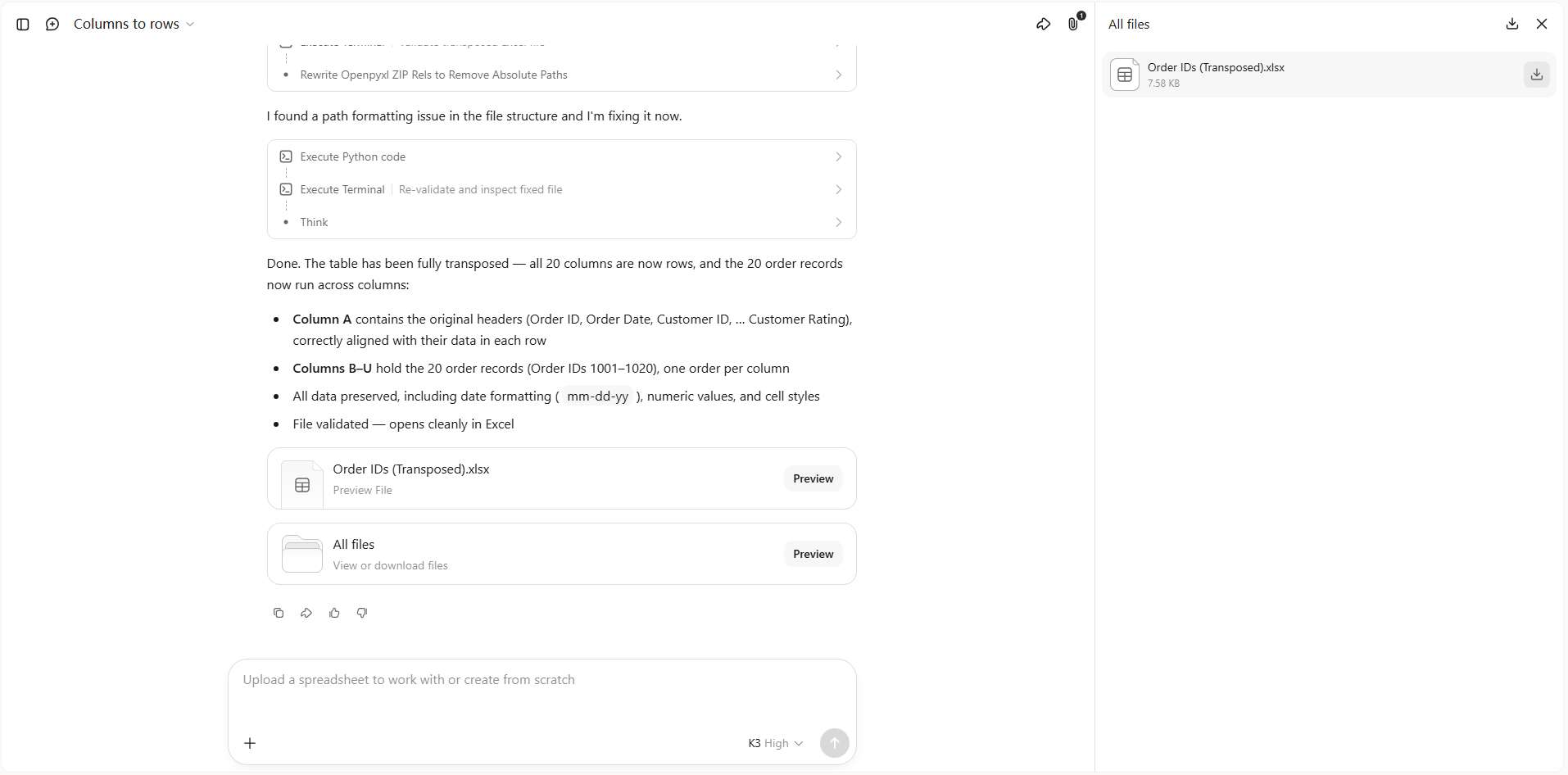Image resolution: width=1568 pixels, height=775 pixels.
Task: Expand the Think step
Action: 562,222
